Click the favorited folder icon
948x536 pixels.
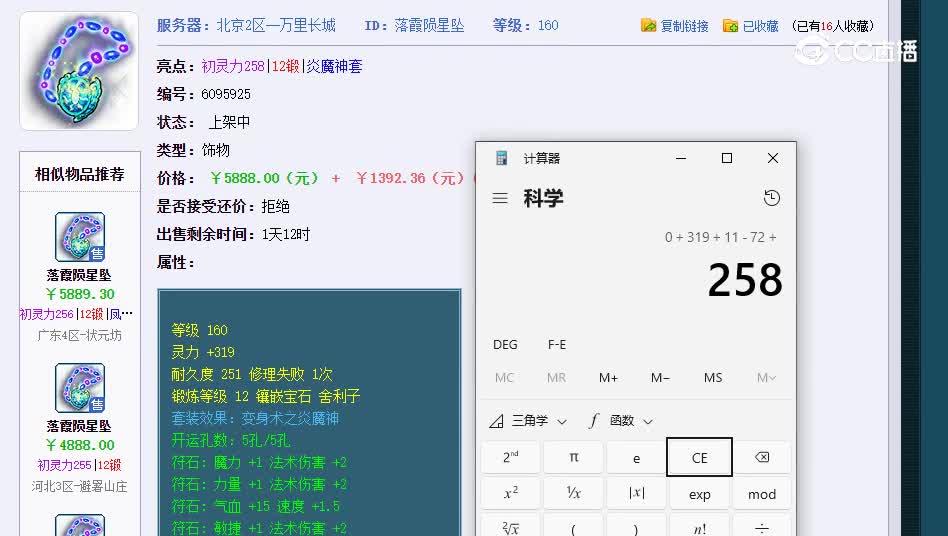pyautogui.click(x=730, y=25)
